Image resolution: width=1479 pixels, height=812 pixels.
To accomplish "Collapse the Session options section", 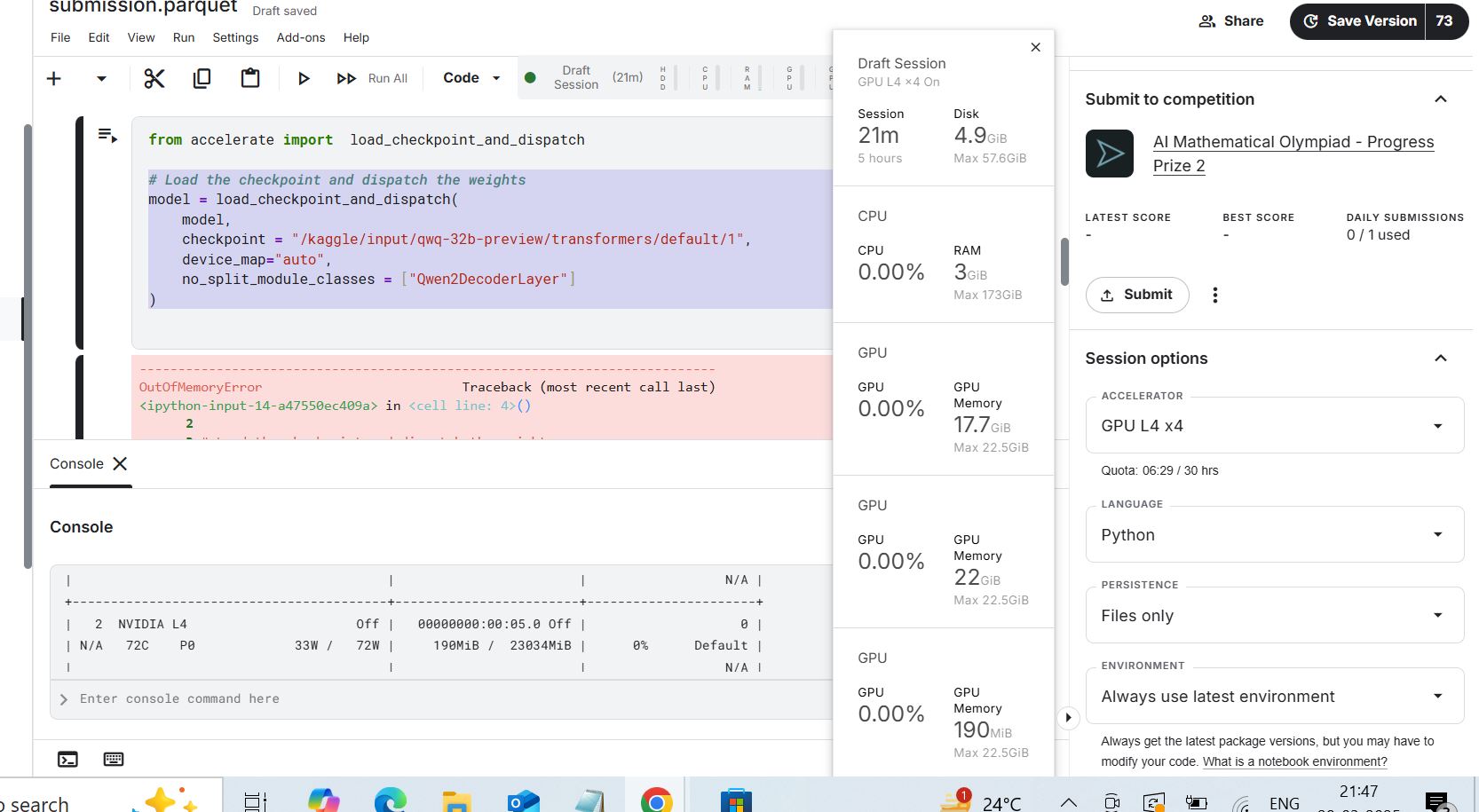I will [1440, 359].
